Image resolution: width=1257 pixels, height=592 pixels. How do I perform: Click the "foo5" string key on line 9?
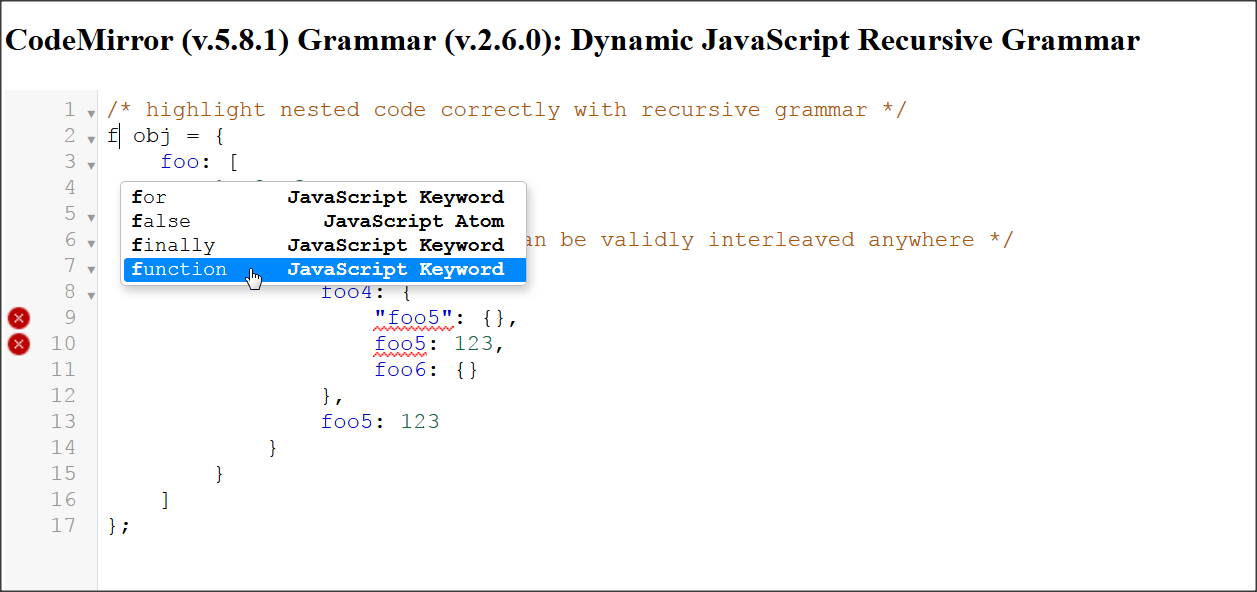(414, 318)
